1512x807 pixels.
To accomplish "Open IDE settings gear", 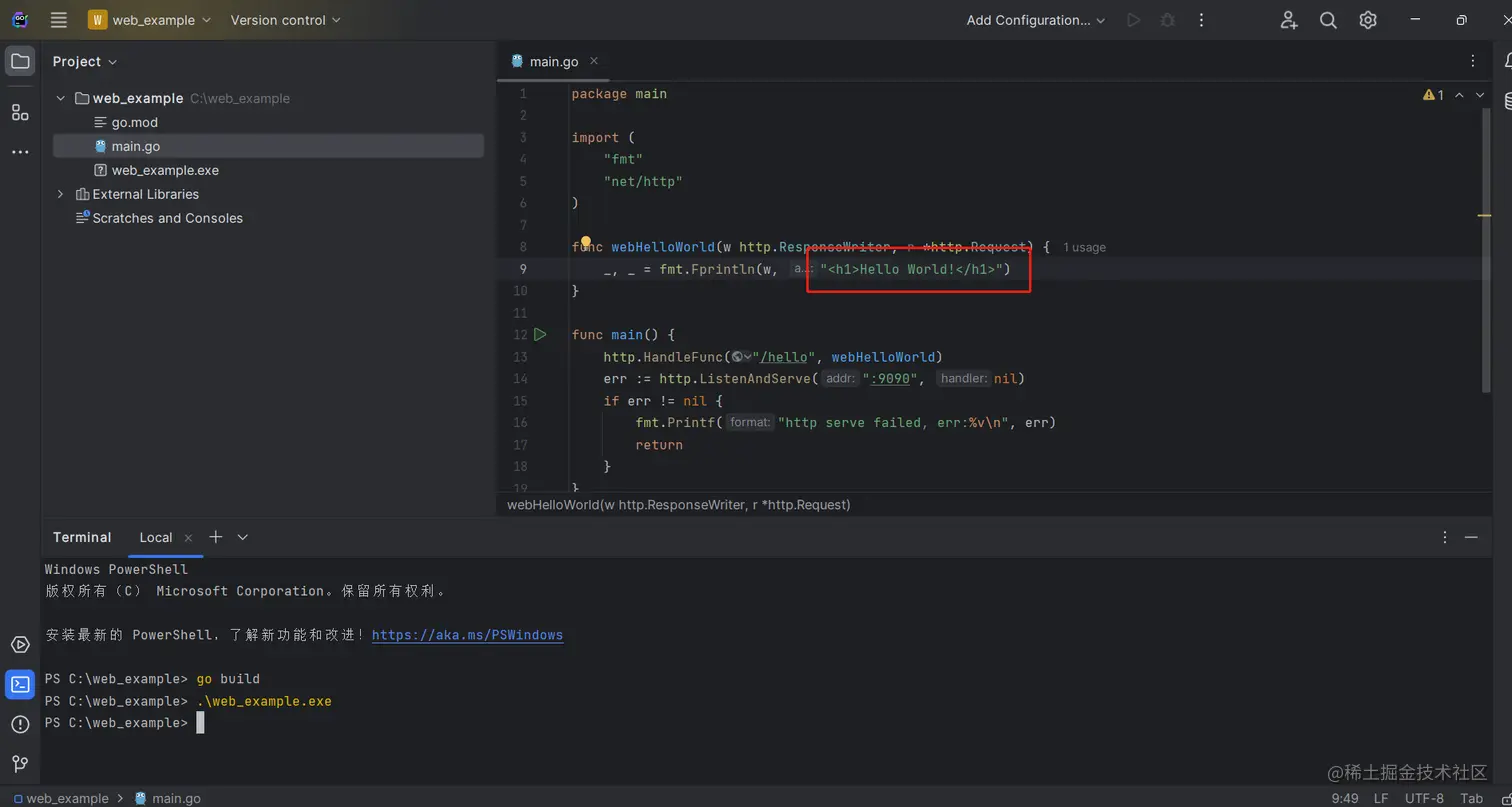I will (1368, 20).
